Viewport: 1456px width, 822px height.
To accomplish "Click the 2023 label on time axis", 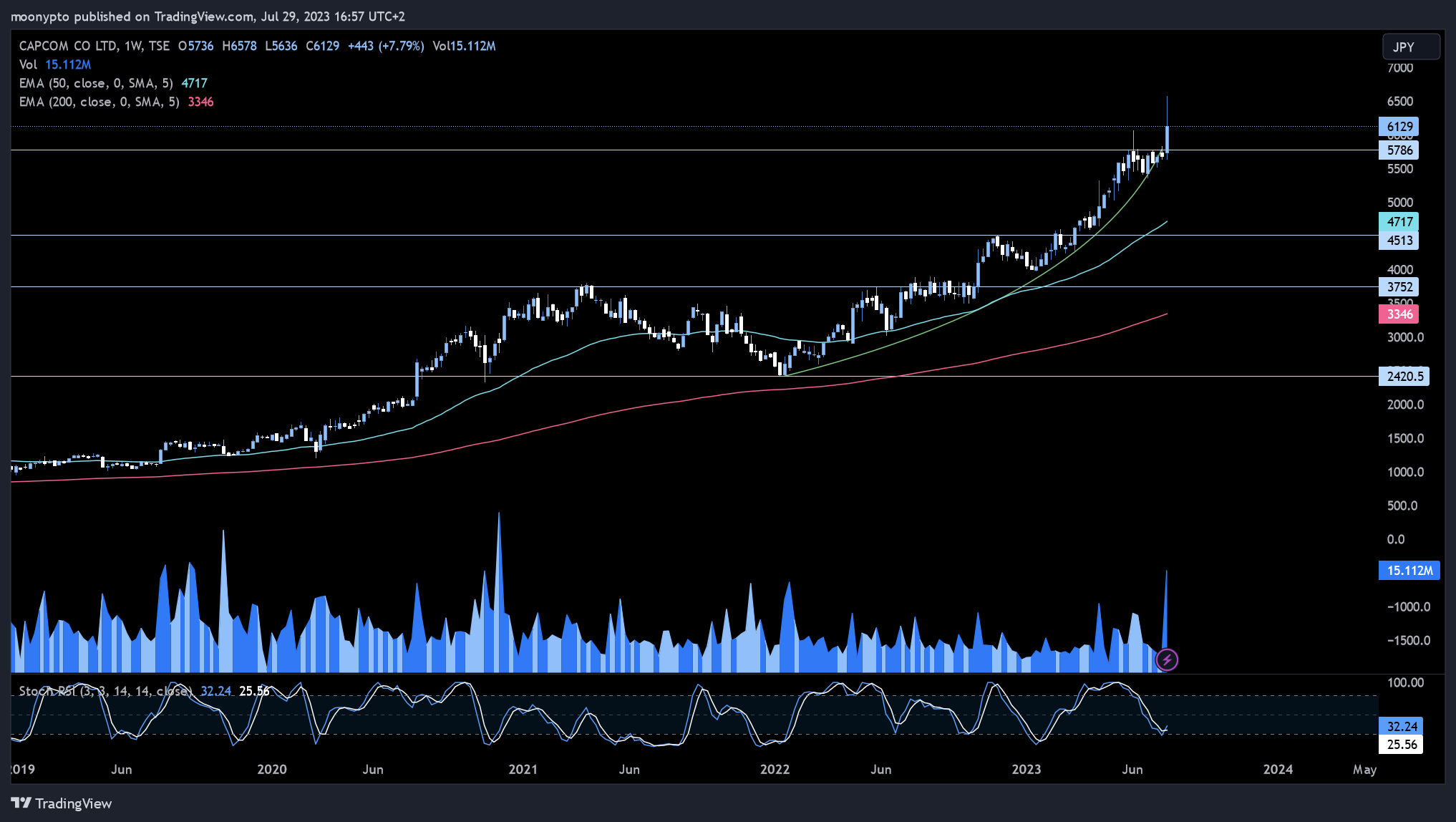I will pyautogui.click(x=1026, y=770).
